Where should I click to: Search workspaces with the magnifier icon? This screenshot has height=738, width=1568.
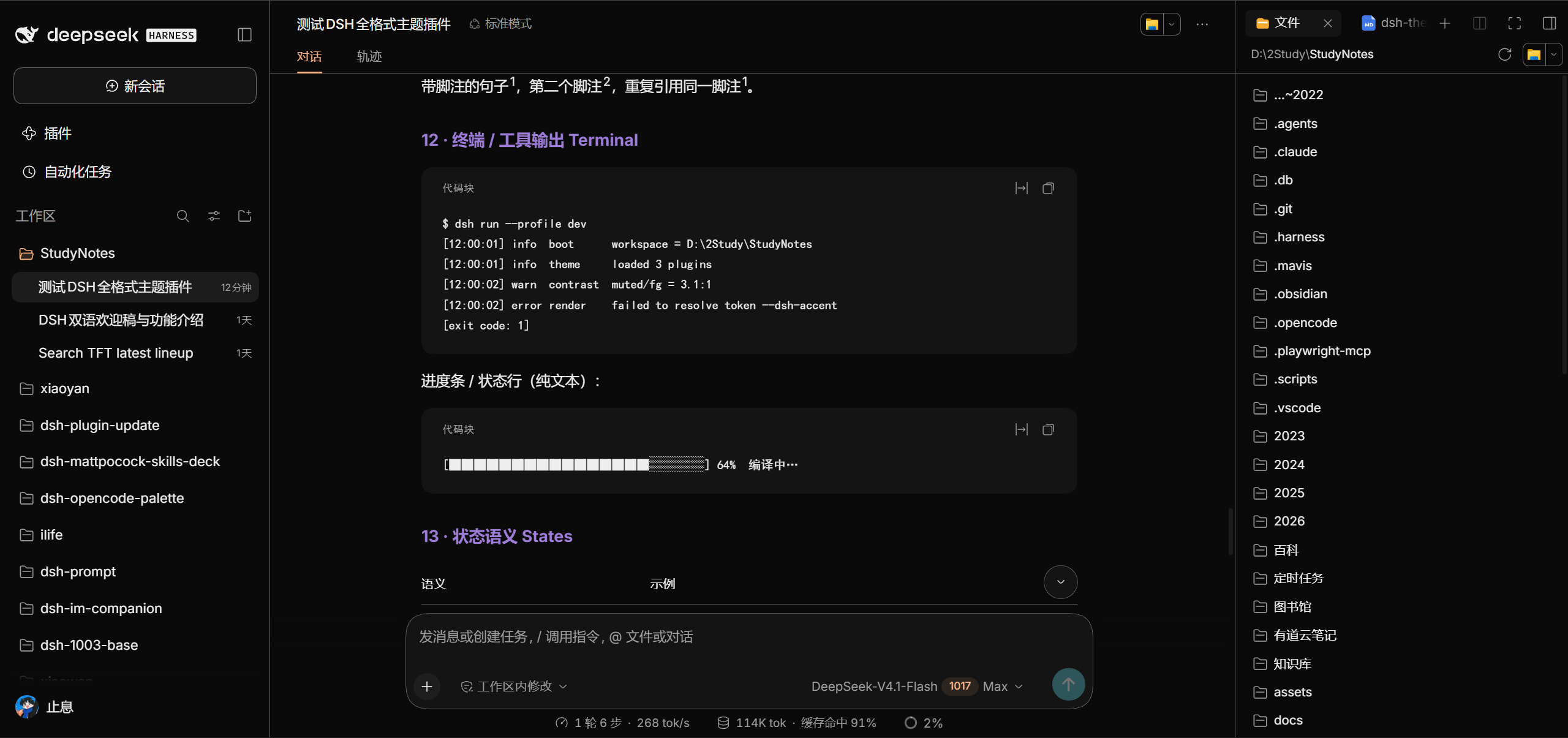coord(183,216)
